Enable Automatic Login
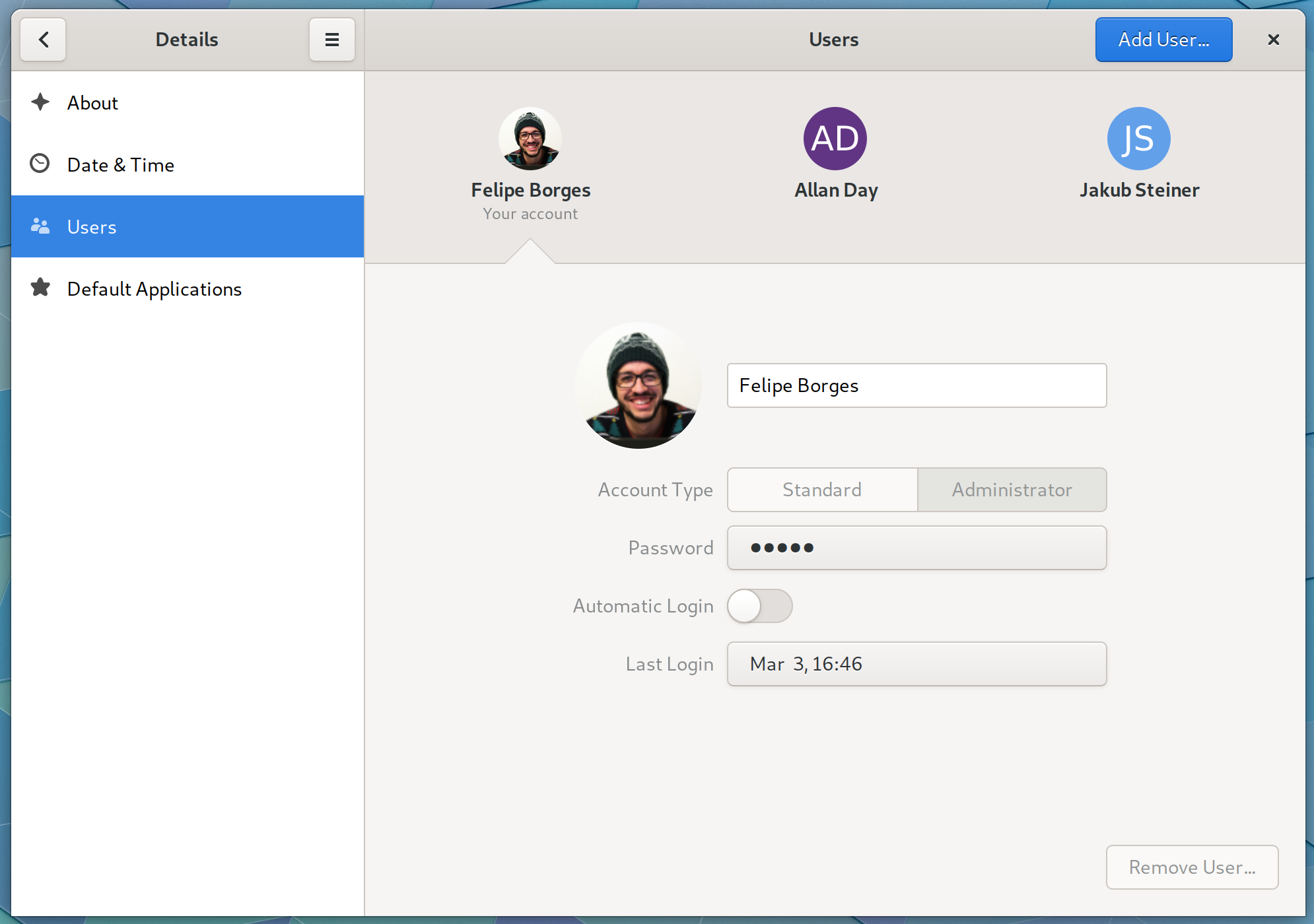 [759, 605]
